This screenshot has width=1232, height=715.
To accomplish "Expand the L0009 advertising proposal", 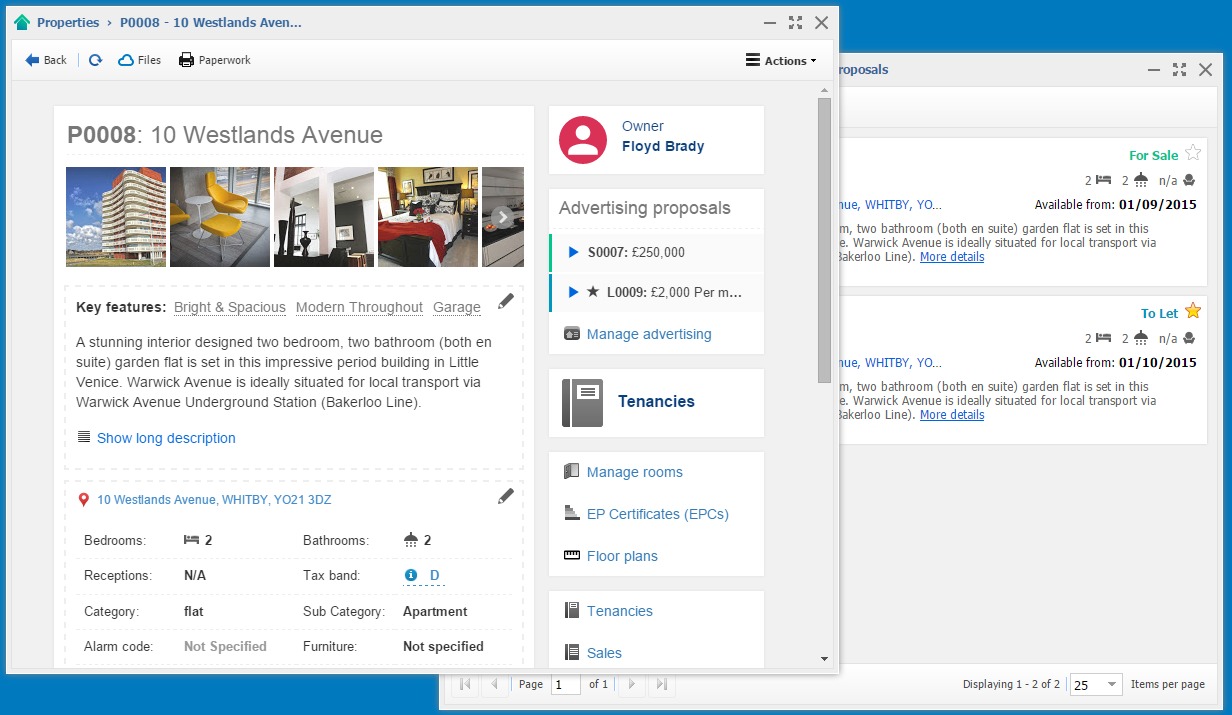I will (x=573, y=292).
